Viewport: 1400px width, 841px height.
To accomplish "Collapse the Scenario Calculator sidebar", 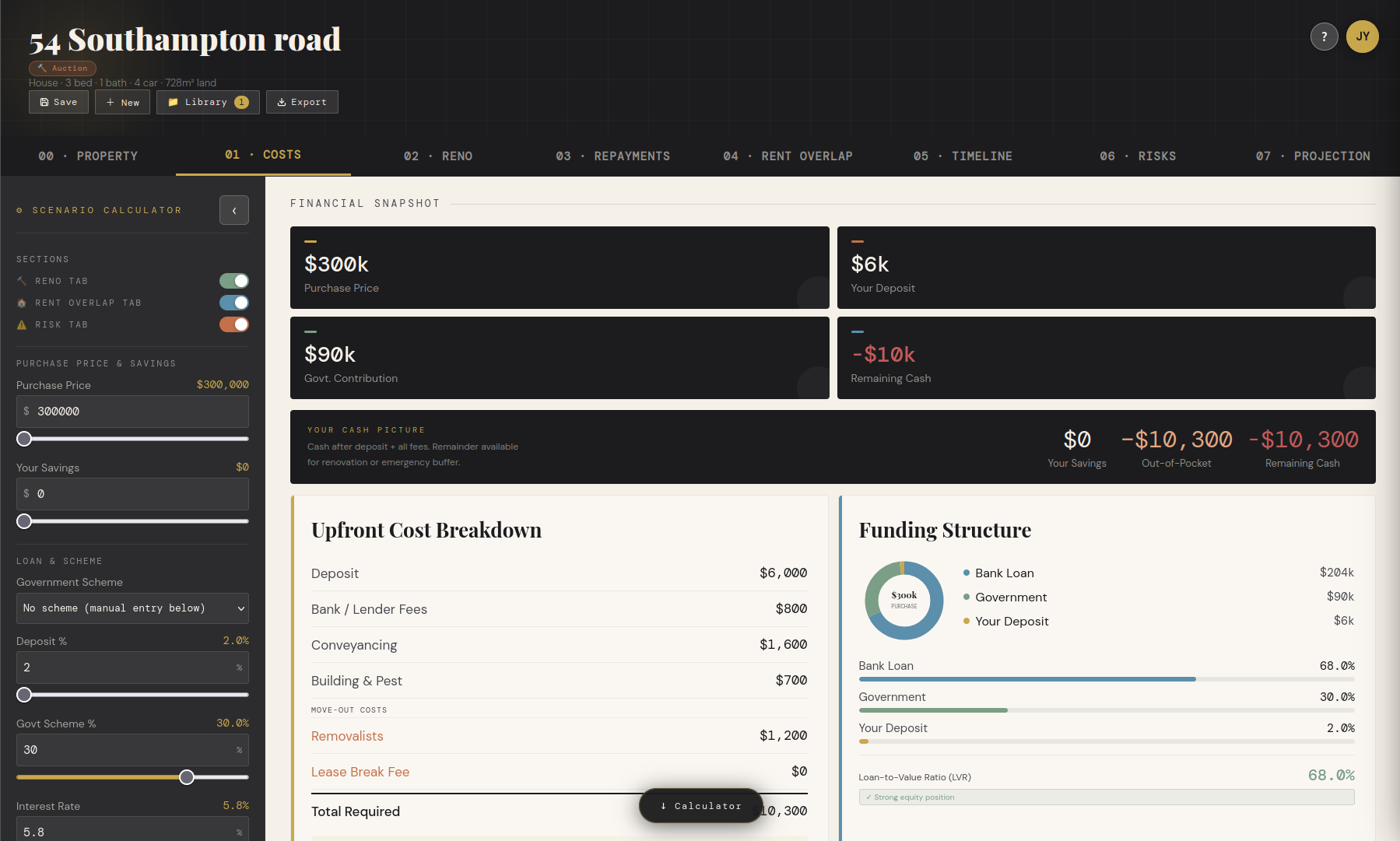I will (x=233, y=210).
